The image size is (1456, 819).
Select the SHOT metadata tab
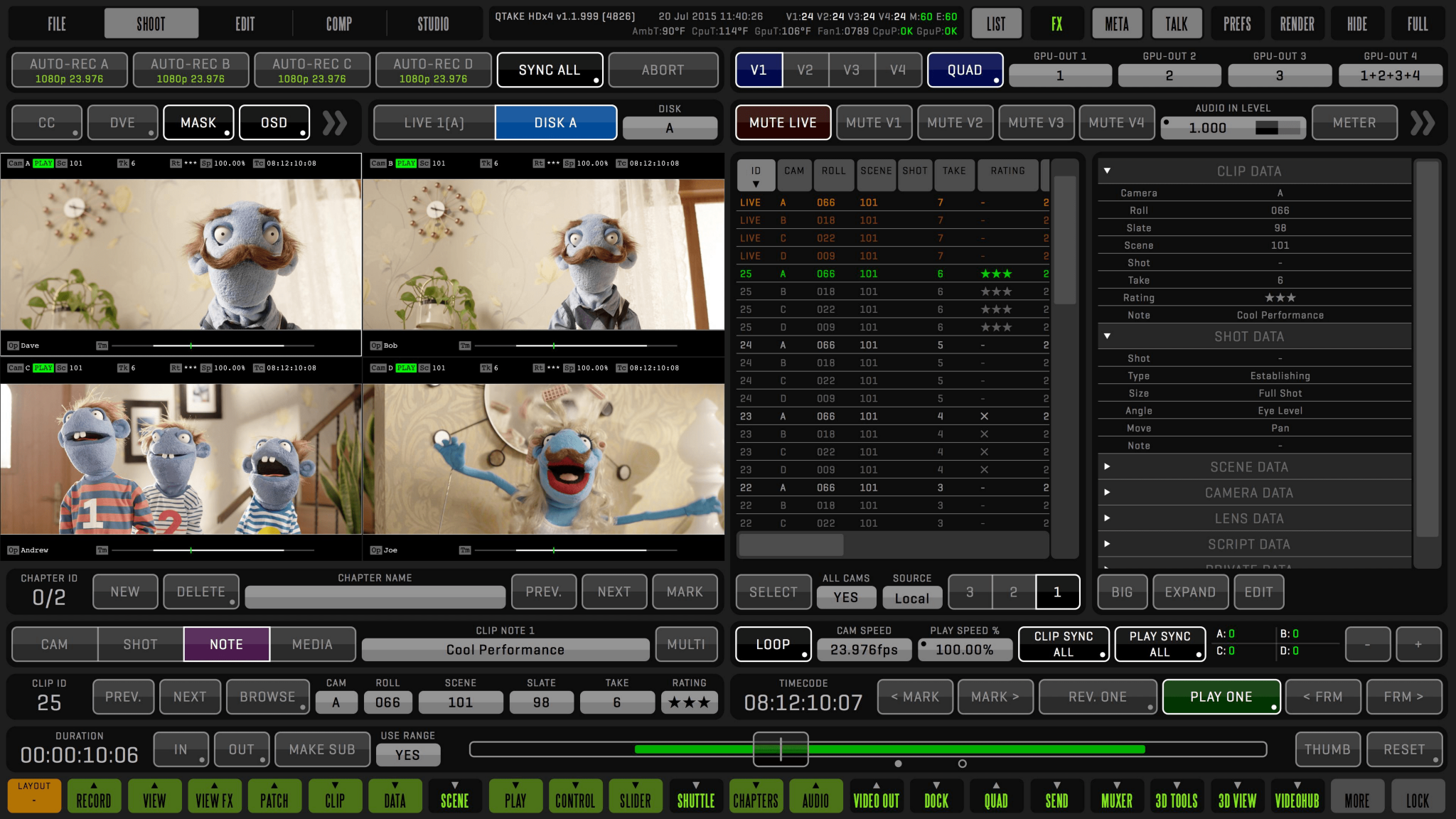(x=140, y=644)
